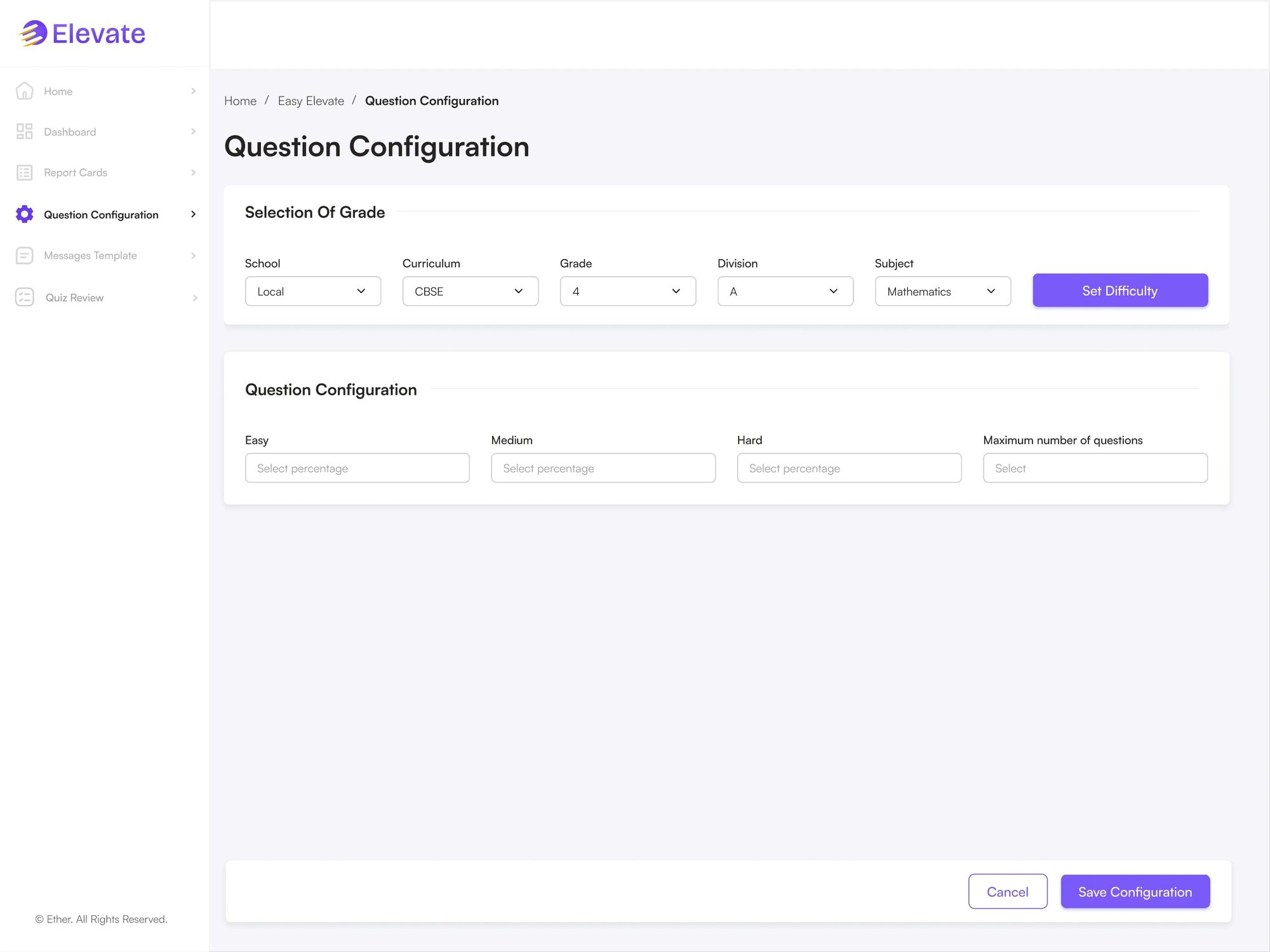Click the Question Configuration gear icon

click(24, 215)
